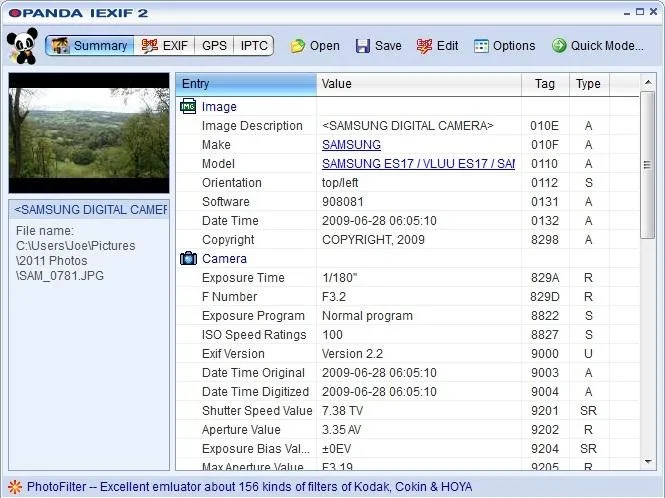This screenshot has width=665, height=498.
Task: Click the vertical scrollbar thumb
Action: pos(648,165)
